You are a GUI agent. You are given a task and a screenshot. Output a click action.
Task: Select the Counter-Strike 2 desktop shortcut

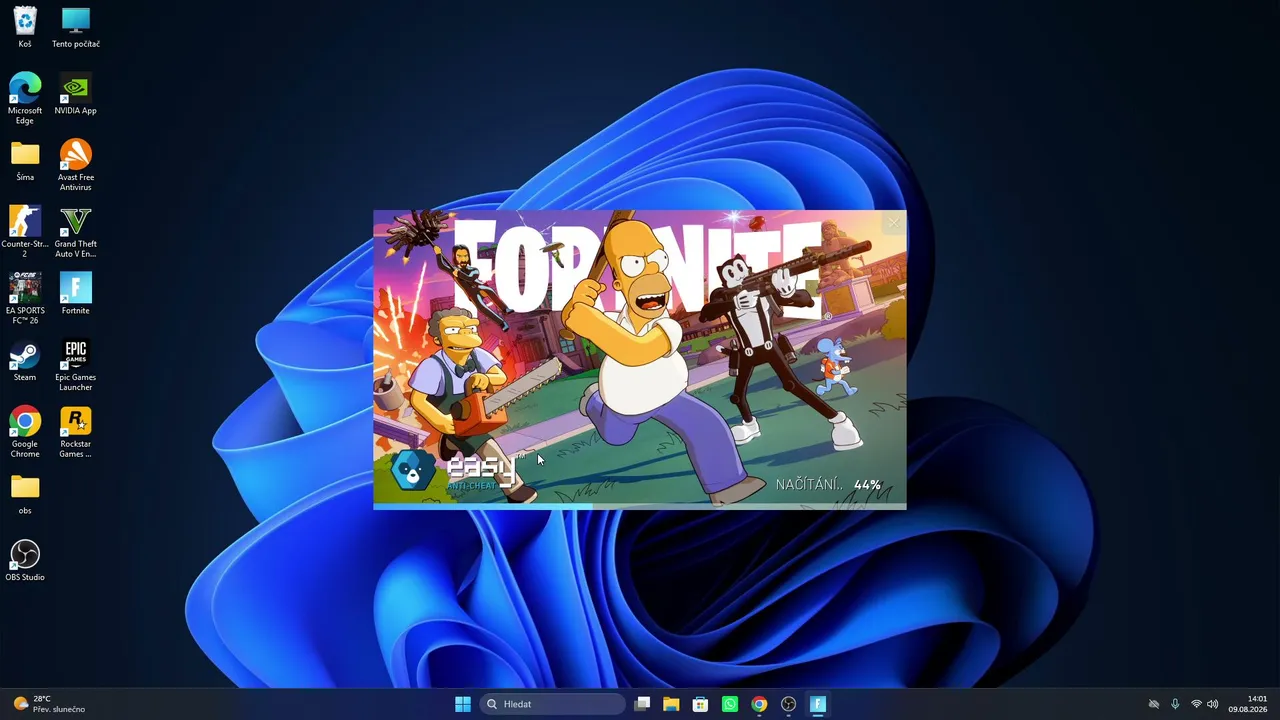click(x=25, y=232)
